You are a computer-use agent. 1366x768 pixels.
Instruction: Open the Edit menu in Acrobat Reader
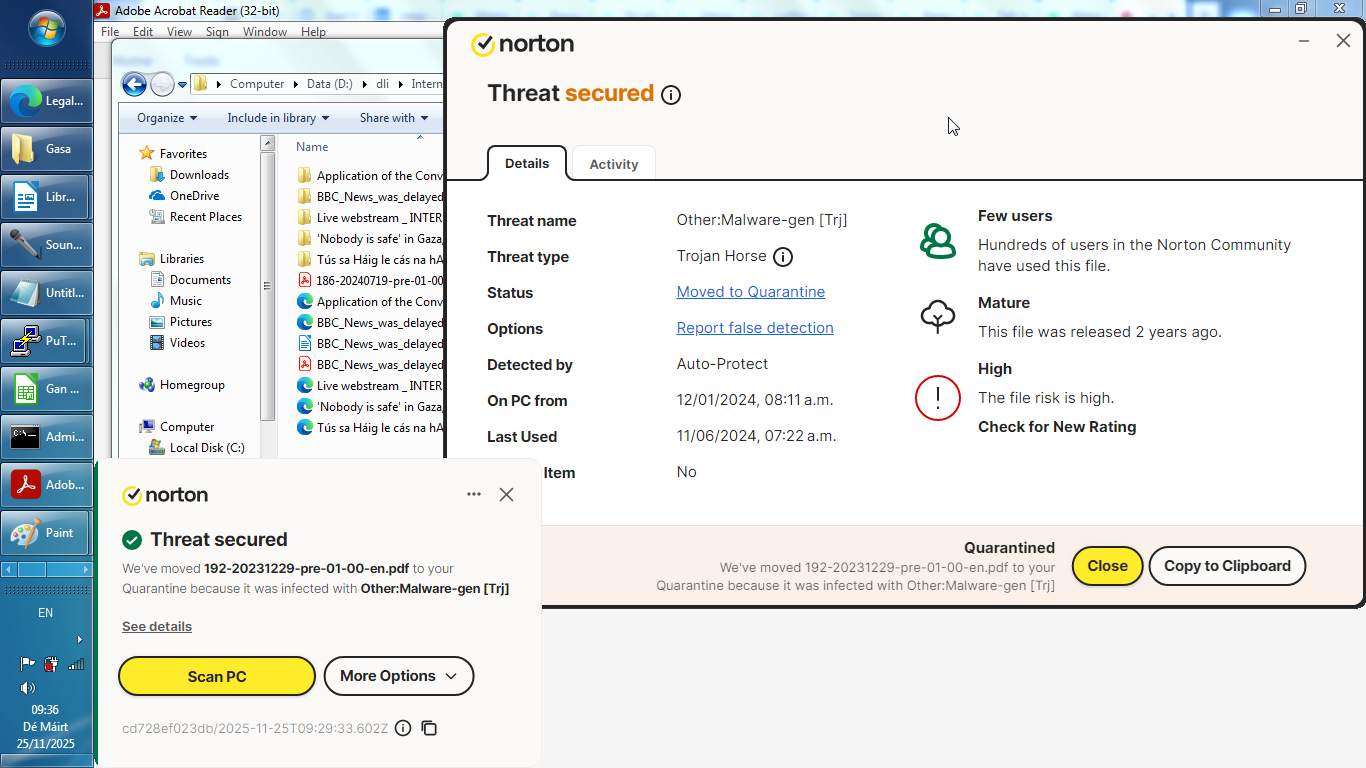[x=143, y=32]
